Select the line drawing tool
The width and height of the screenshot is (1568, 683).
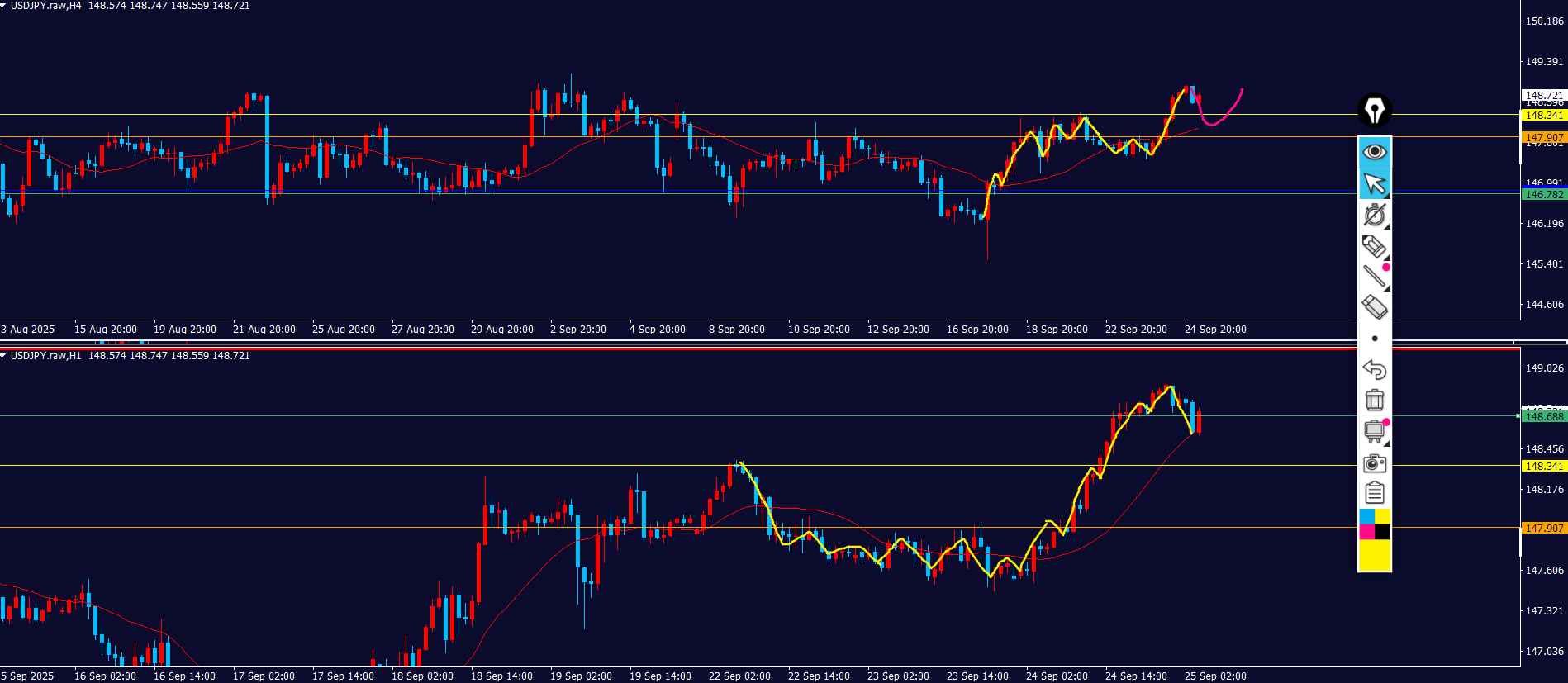(1375, 277)
